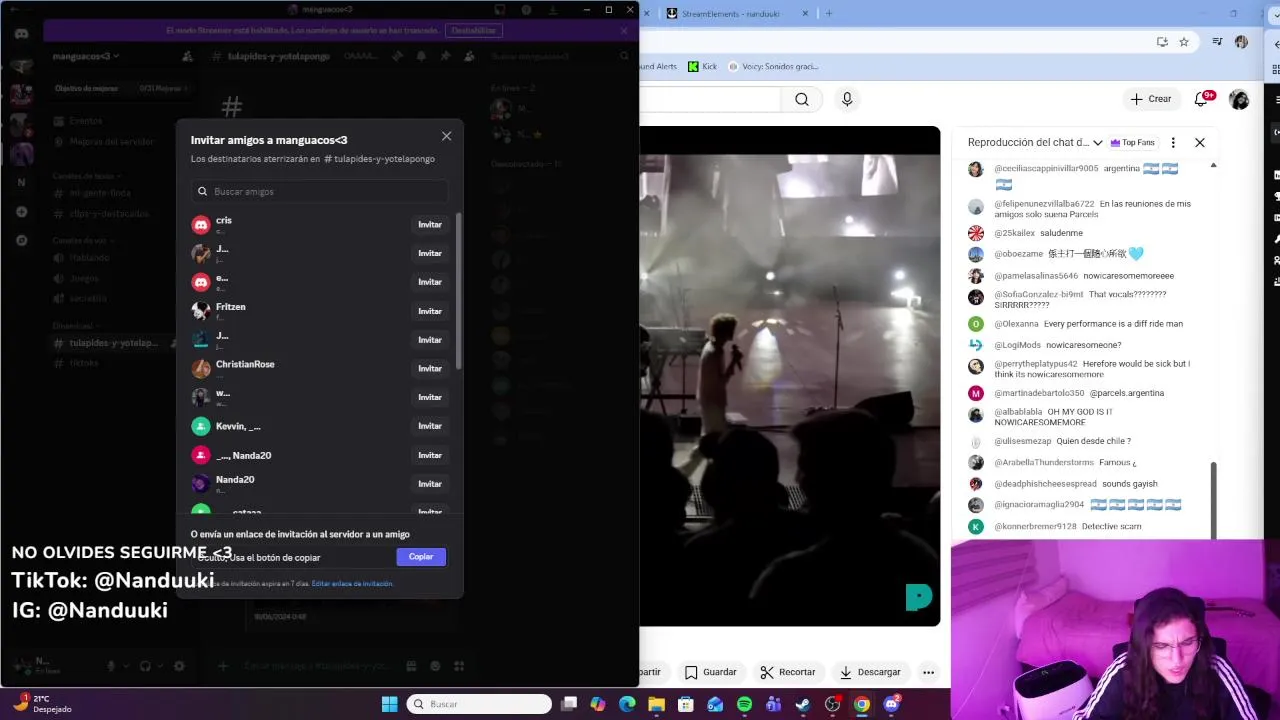1280x720 pixels.
Task: Open the Voicy: Sonidos bookmark
Action: point(773,66)
